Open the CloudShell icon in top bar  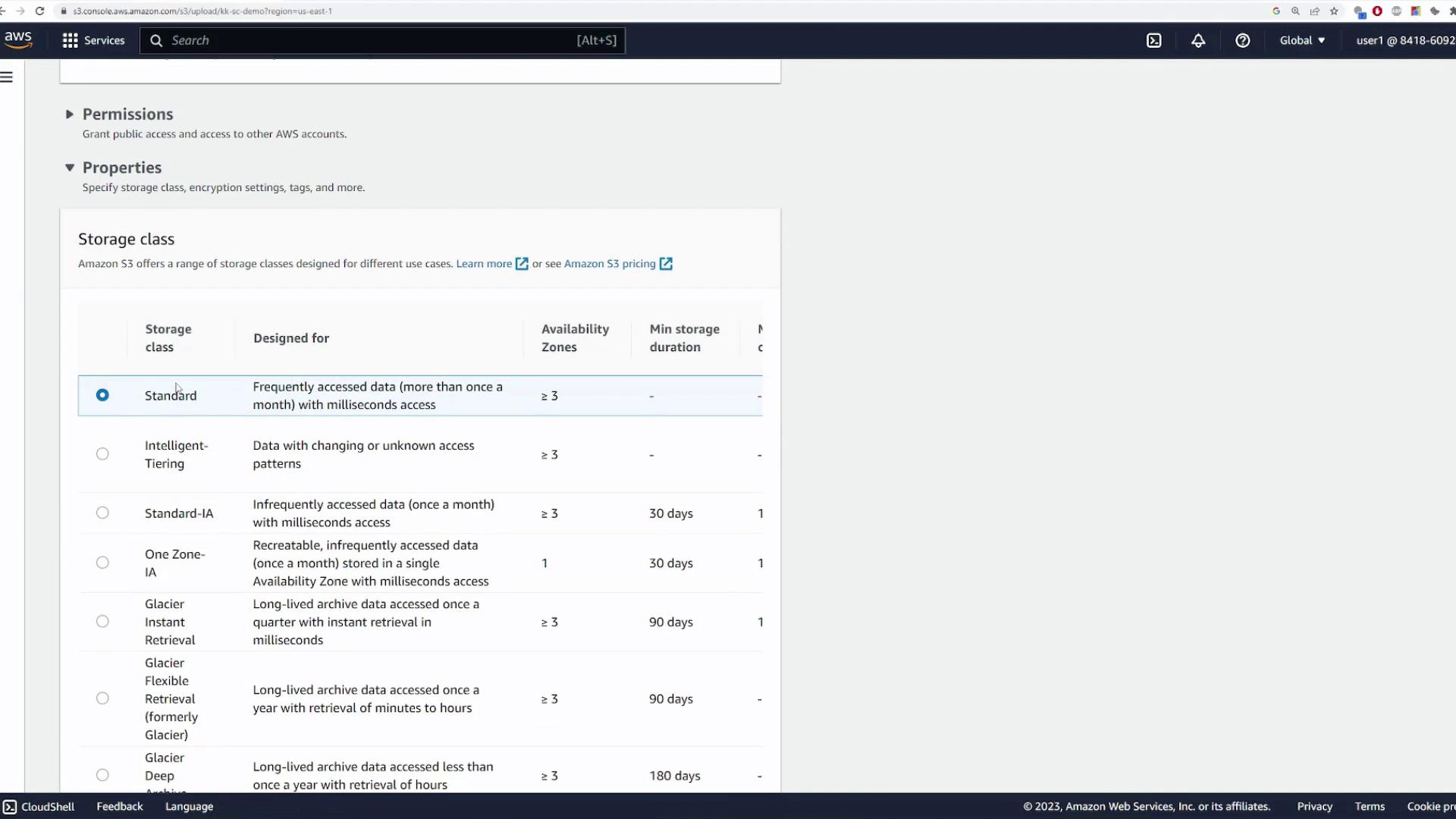coord(1153,40)
